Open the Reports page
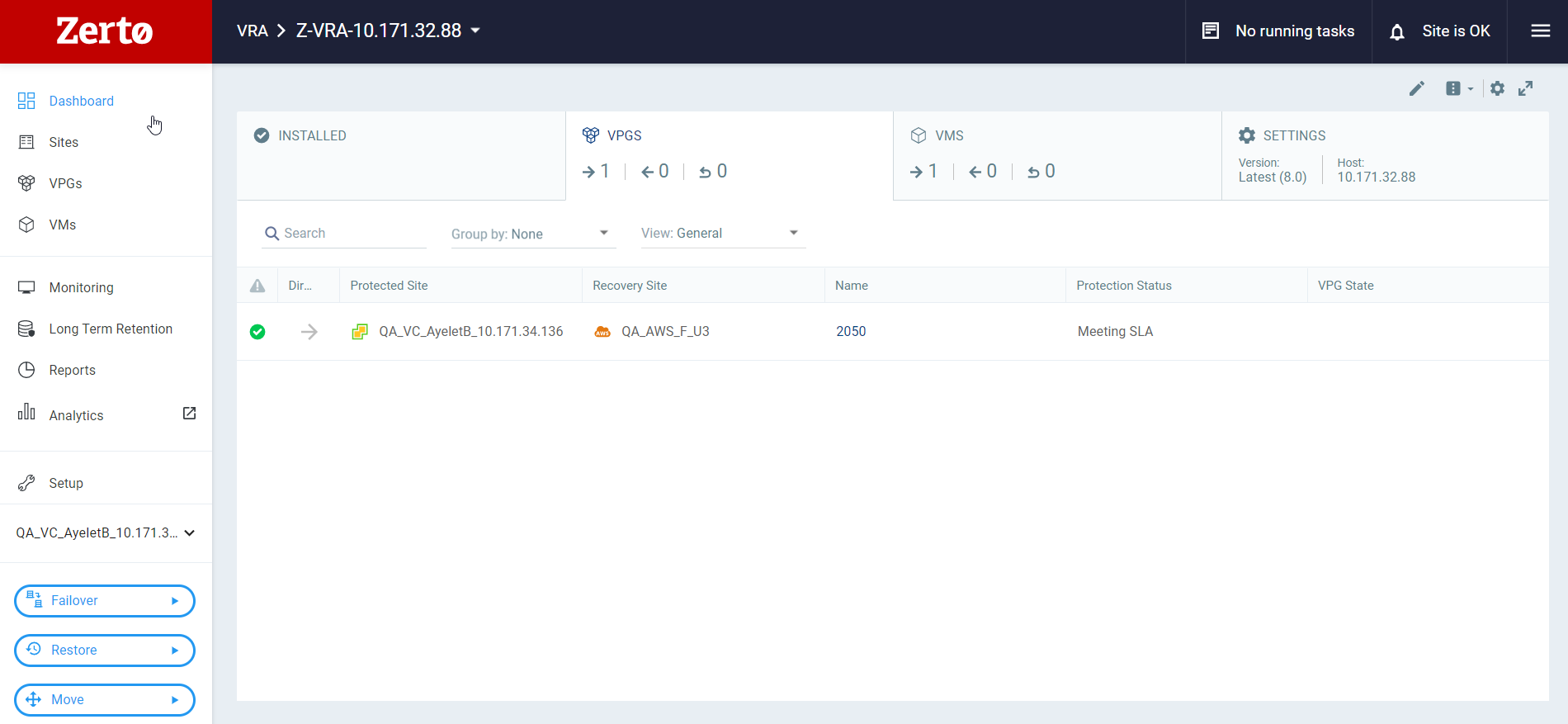This screenshot has width=1568, height=724. 72,370
